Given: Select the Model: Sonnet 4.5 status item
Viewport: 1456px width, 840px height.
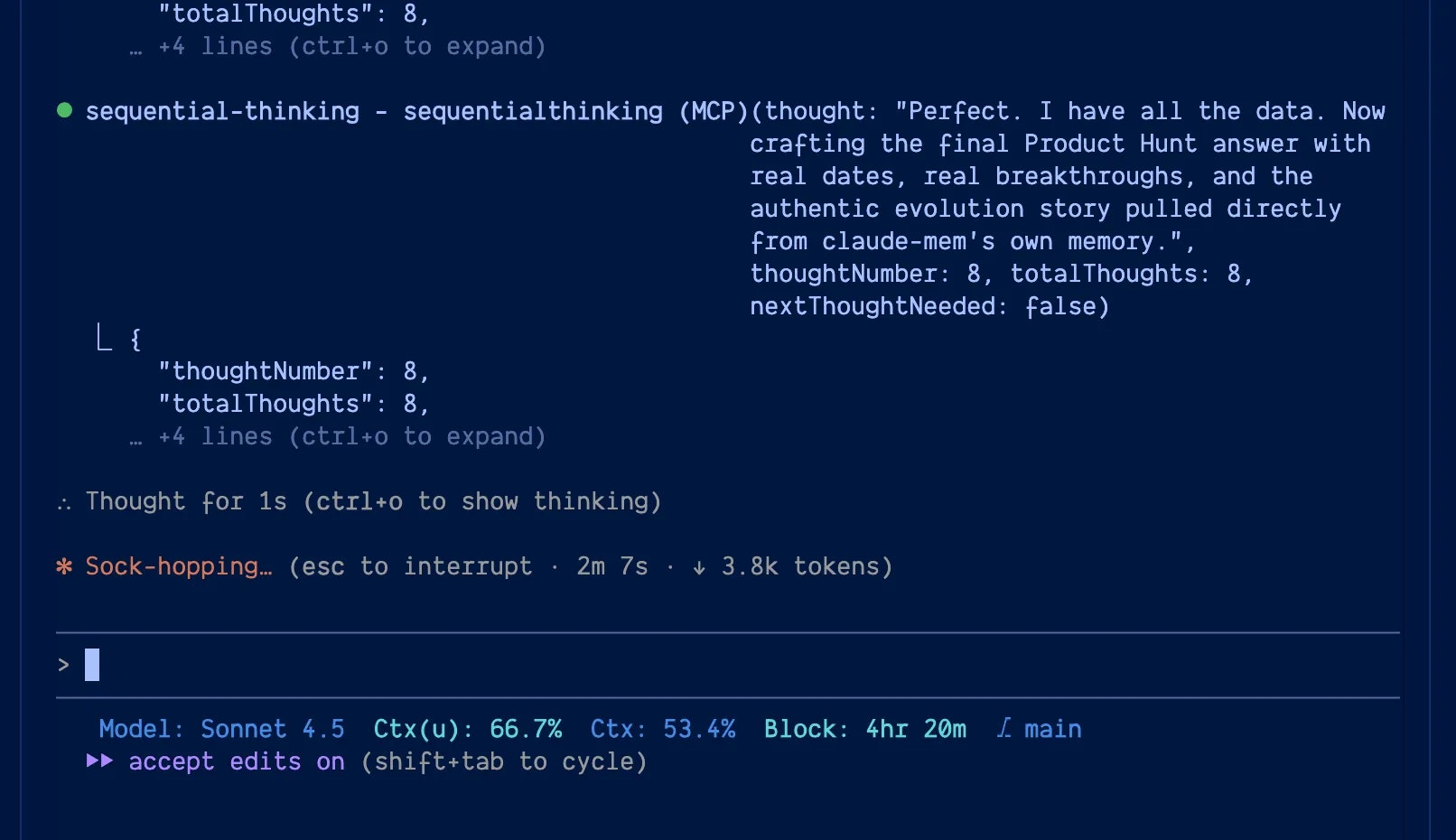Looking at the screenshot, I should (221, 729).
